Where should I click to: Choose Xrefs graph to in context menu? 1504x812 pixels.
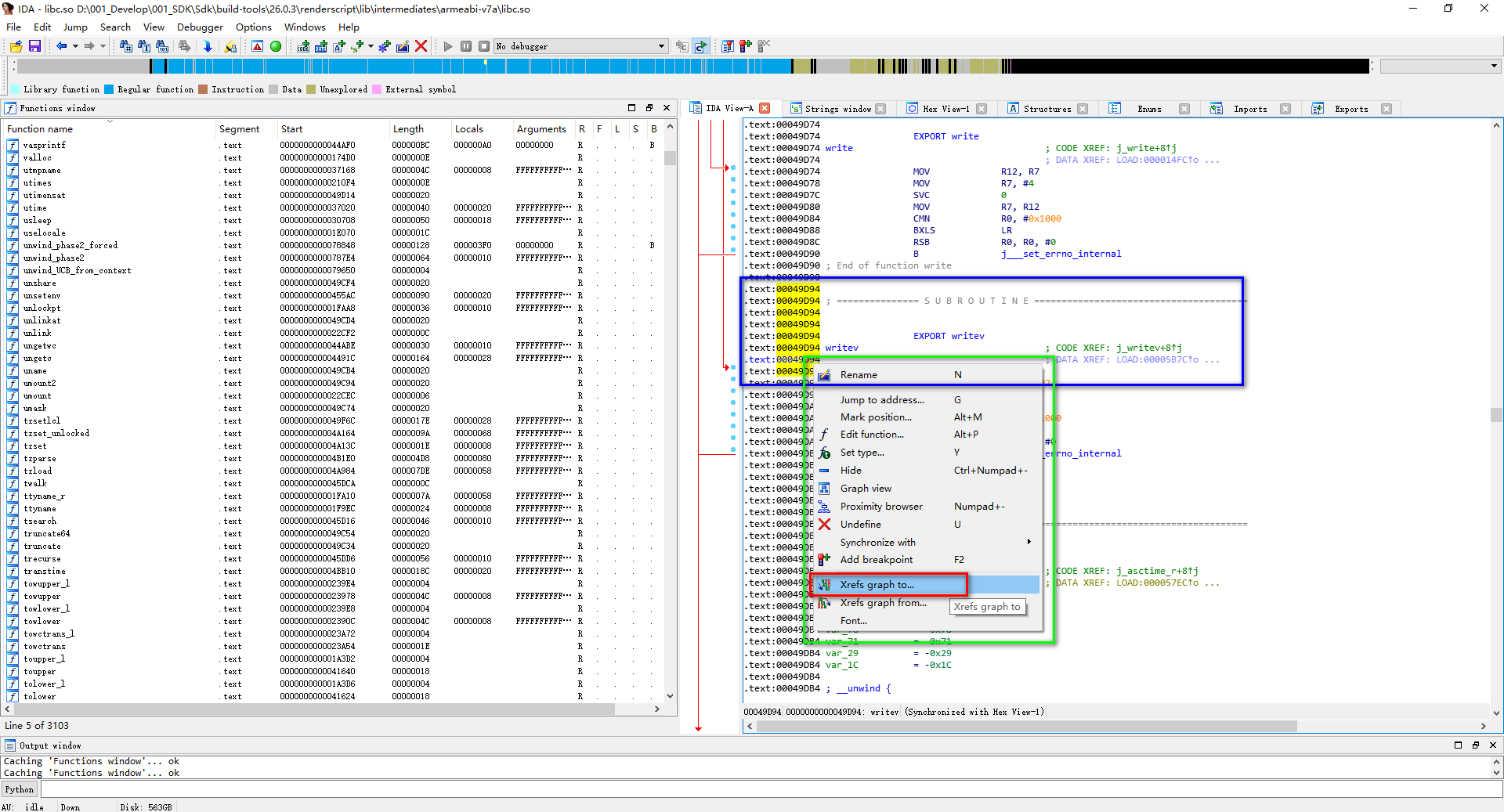click(x=877, y=584)
